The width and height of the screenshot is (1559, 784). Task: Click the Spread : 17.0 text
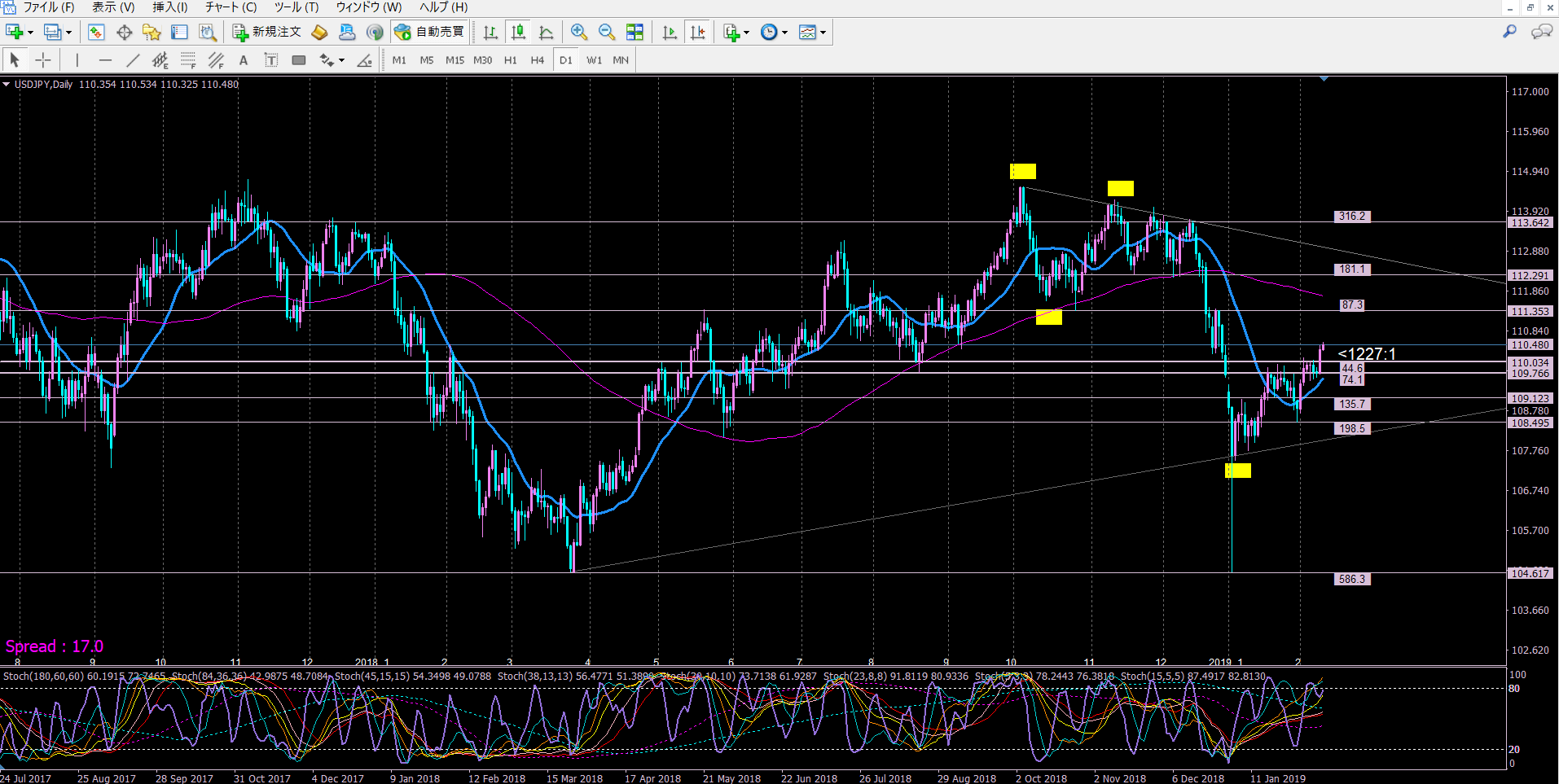point(55,646)
